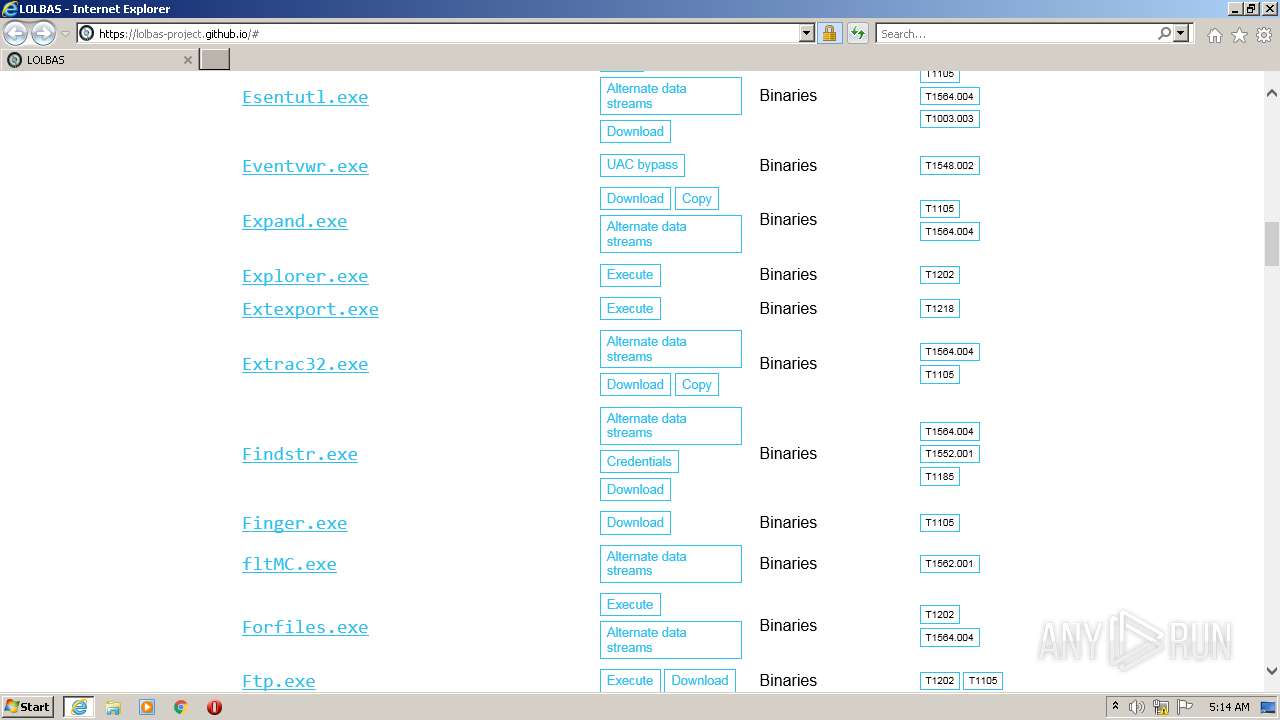Click the volume speaker tray icon

pos(1137,707)
